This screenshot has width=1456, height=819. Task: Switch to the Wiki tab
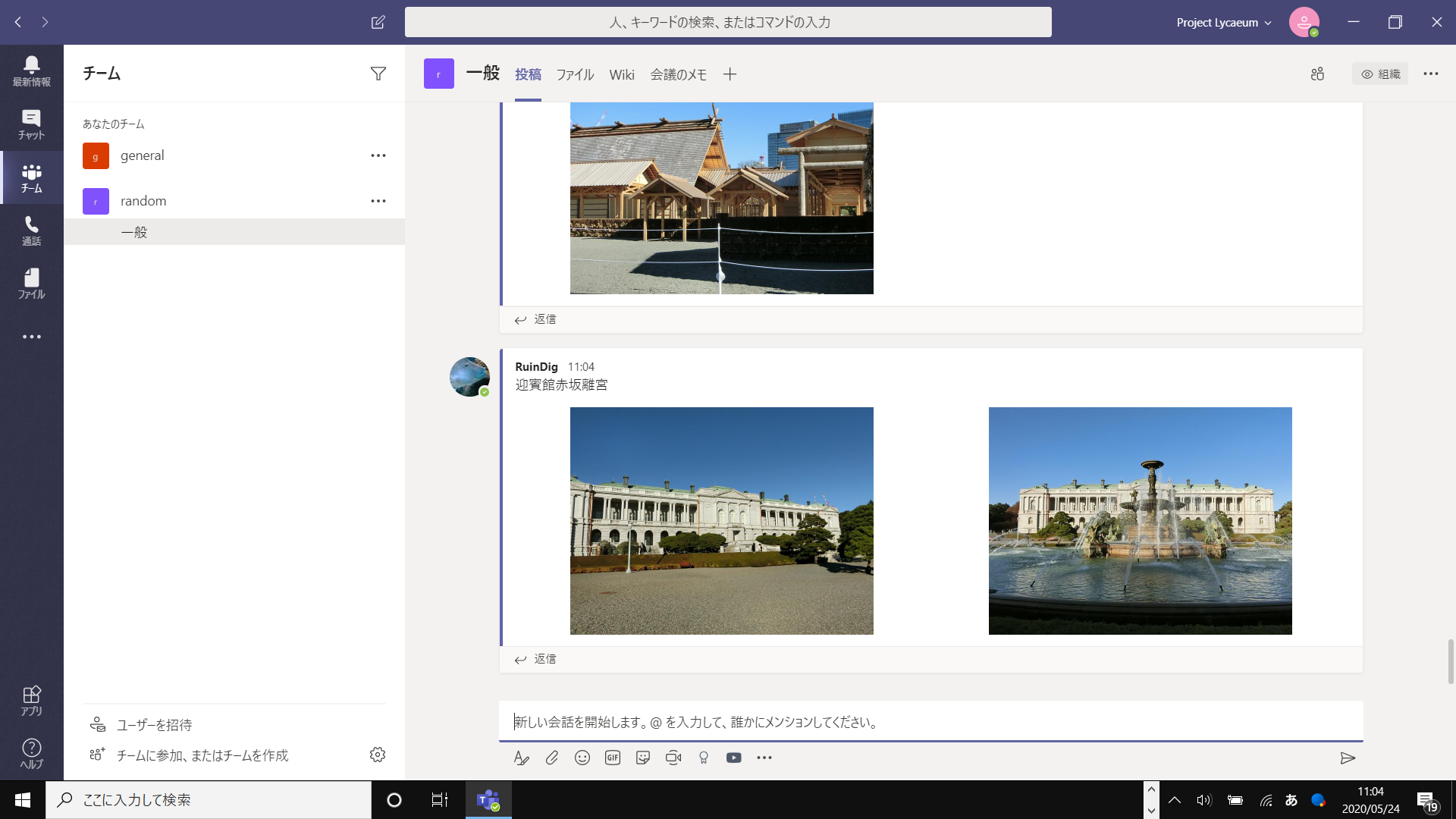(x=622, y=74)
